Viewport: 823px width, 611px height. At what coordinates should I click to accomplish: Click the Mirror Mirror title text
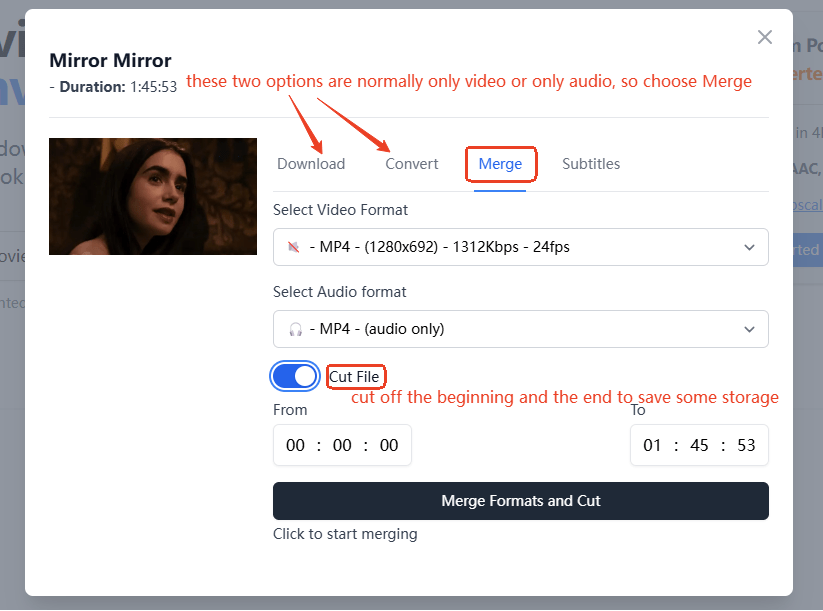[110, 61]
